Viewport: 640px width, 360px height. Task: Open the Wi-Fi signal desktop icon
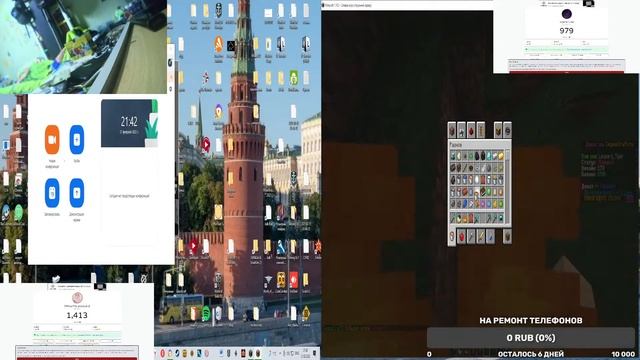pyautogui.click(x=268, y=280)
